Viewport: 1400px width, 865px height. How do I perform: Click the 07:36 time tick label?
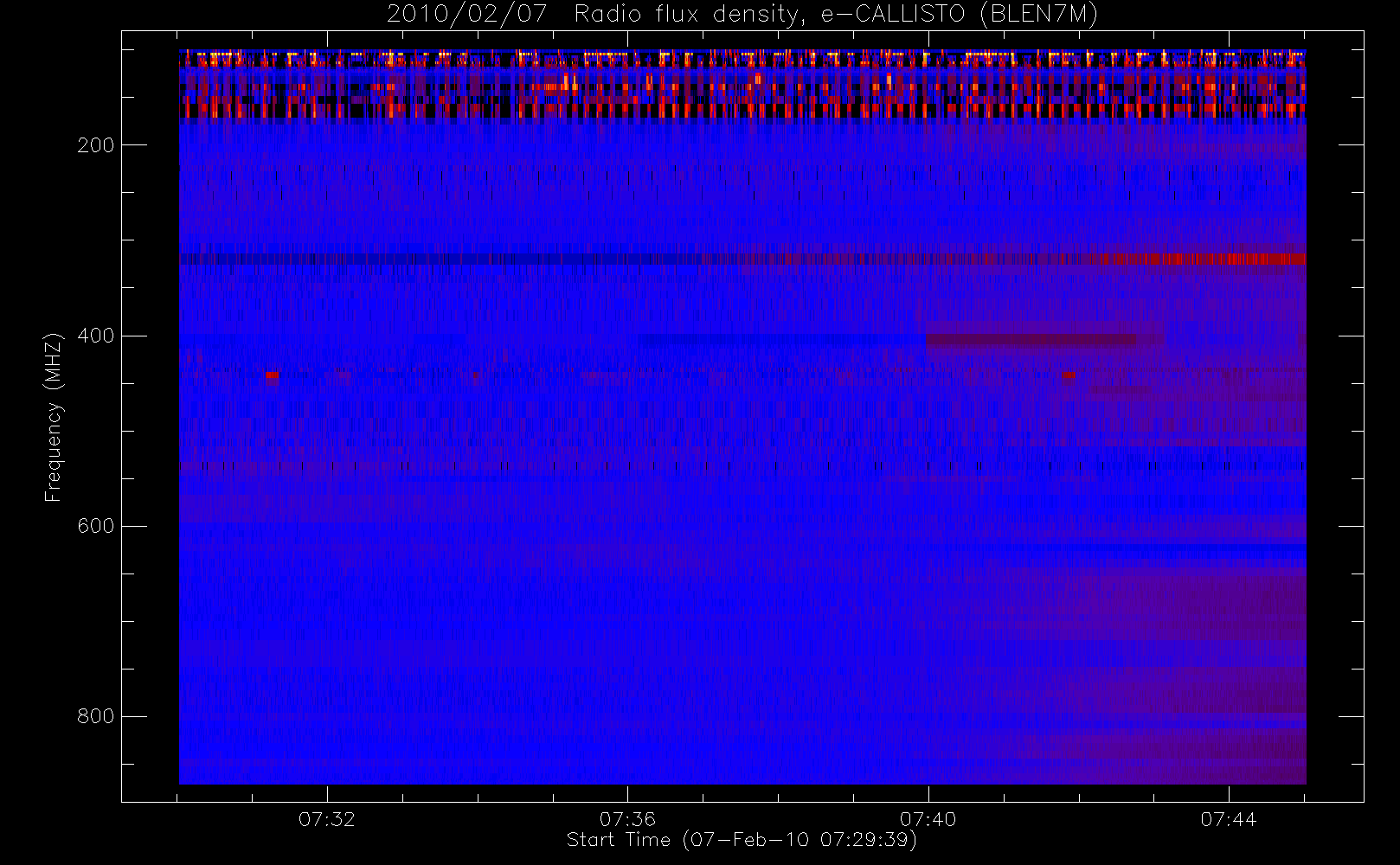[627, 819]
